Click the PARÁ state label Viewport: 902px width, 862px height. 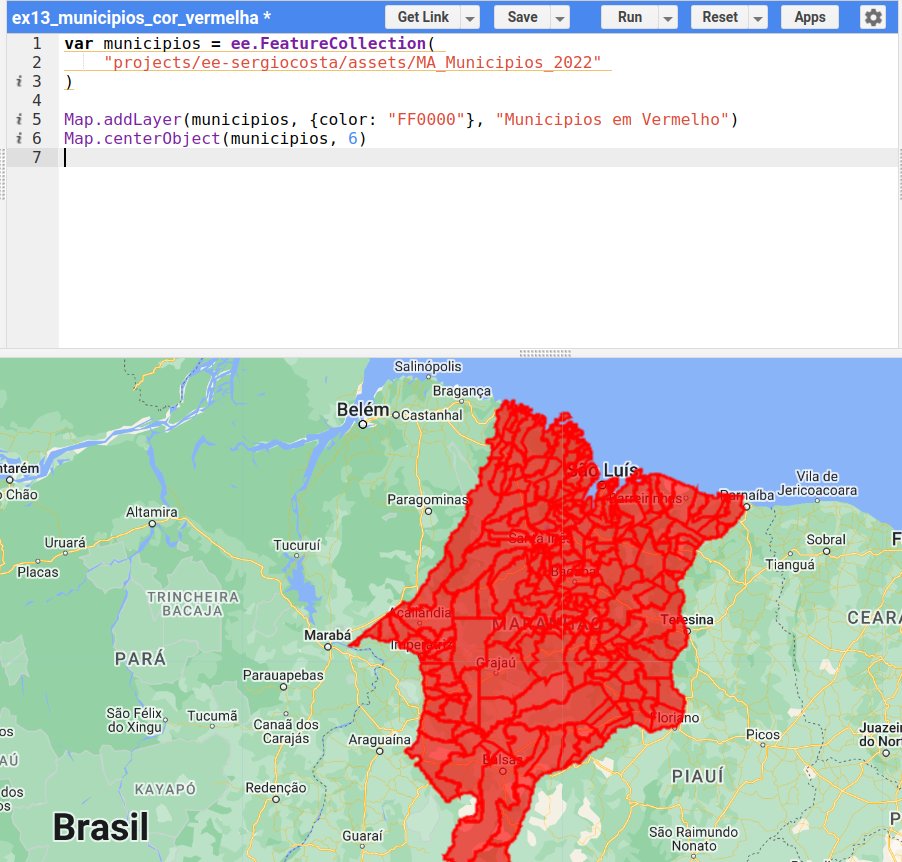pos(140,658)
